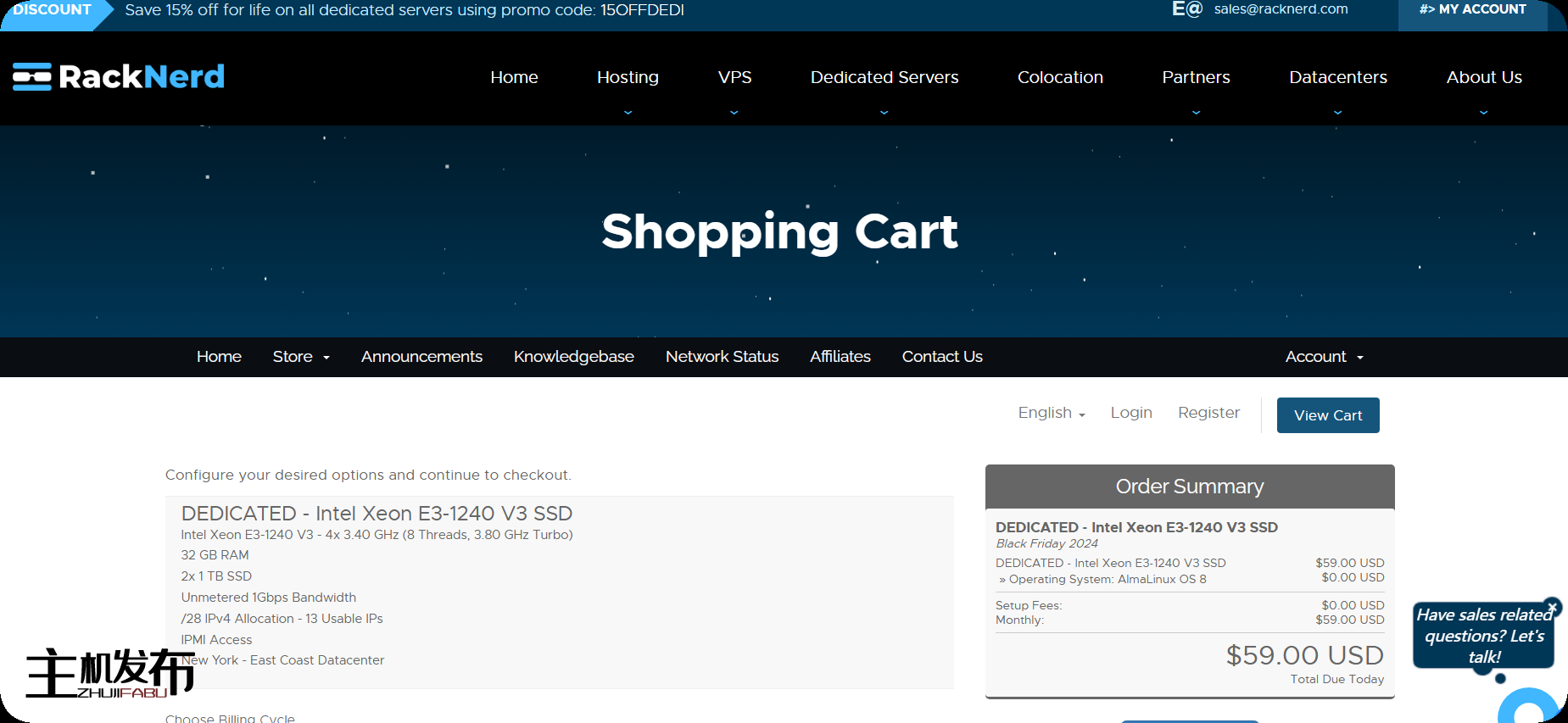Click the DISCOUNT promo badge

click(x=52, y=10)
